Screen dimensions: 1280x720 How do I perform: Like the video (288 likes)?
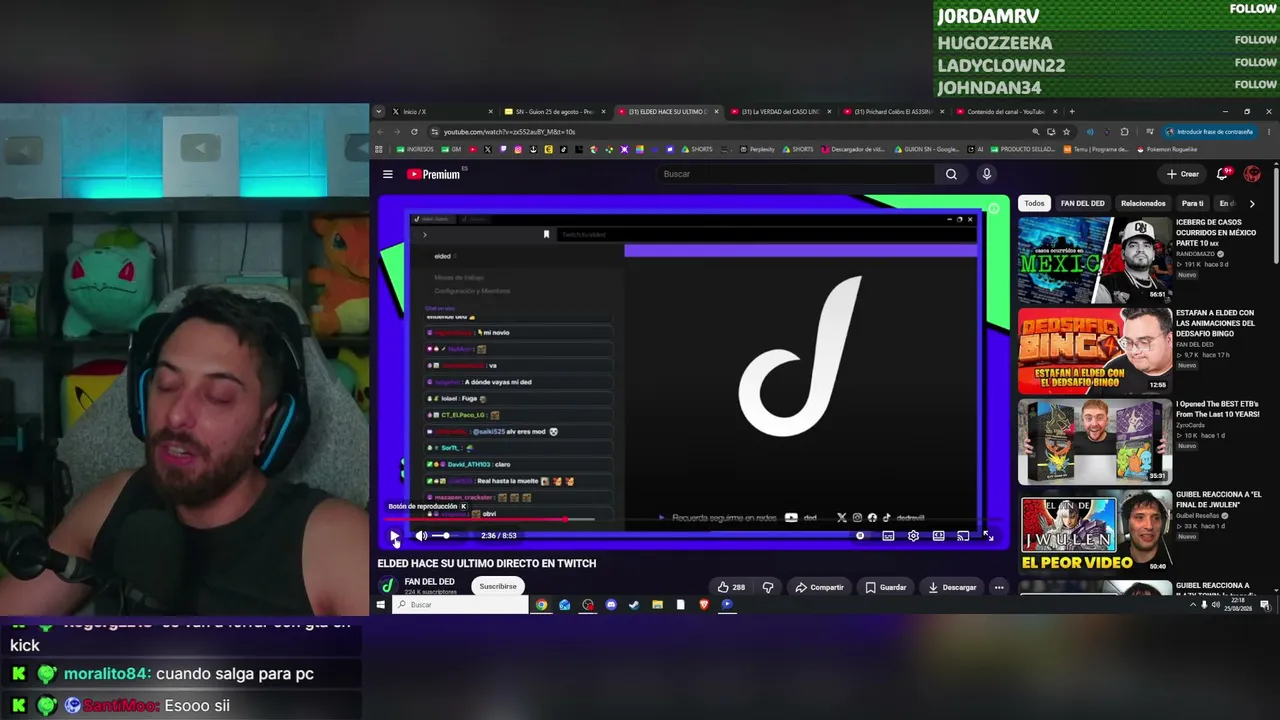point(731,587)
